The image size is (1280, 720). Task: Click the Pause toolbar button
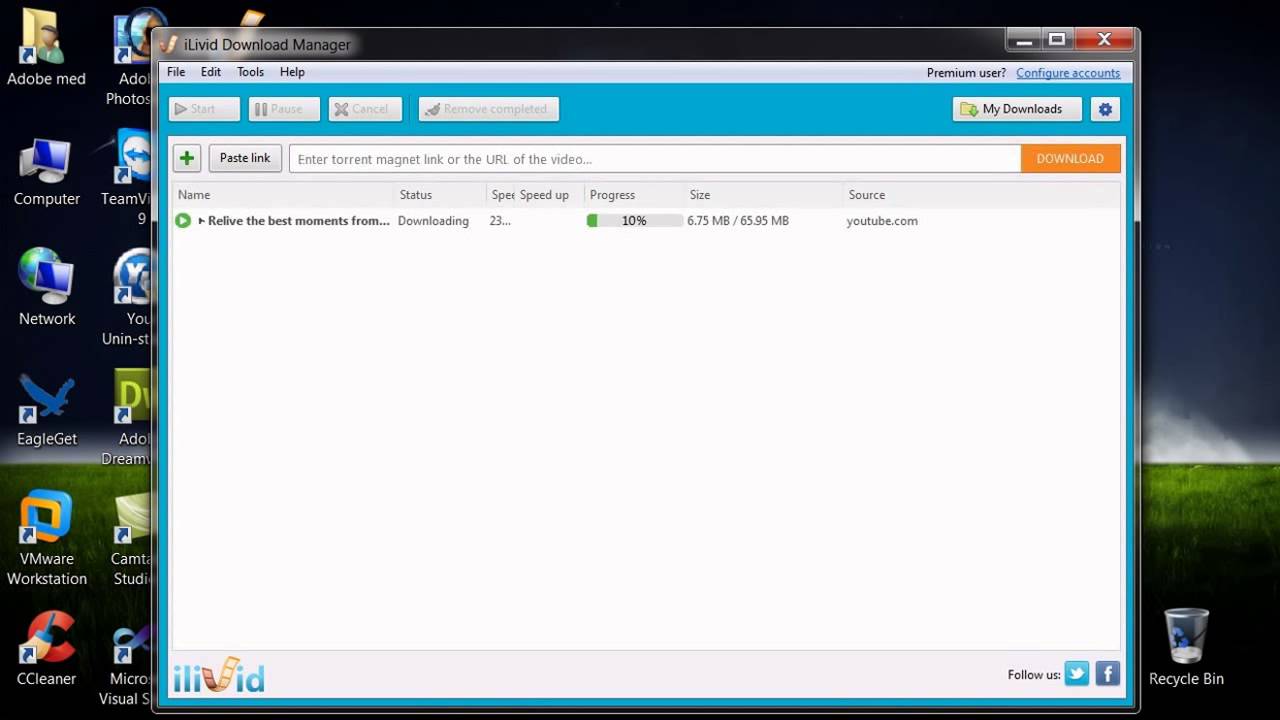[284, 109]
